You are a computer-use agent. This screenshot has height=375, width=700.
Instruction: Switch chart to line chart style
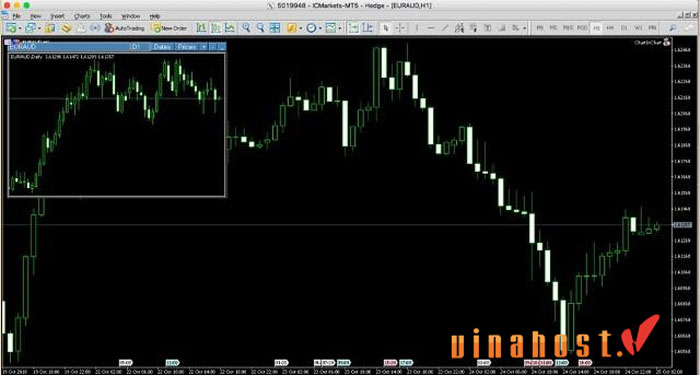tap(230, 28)
